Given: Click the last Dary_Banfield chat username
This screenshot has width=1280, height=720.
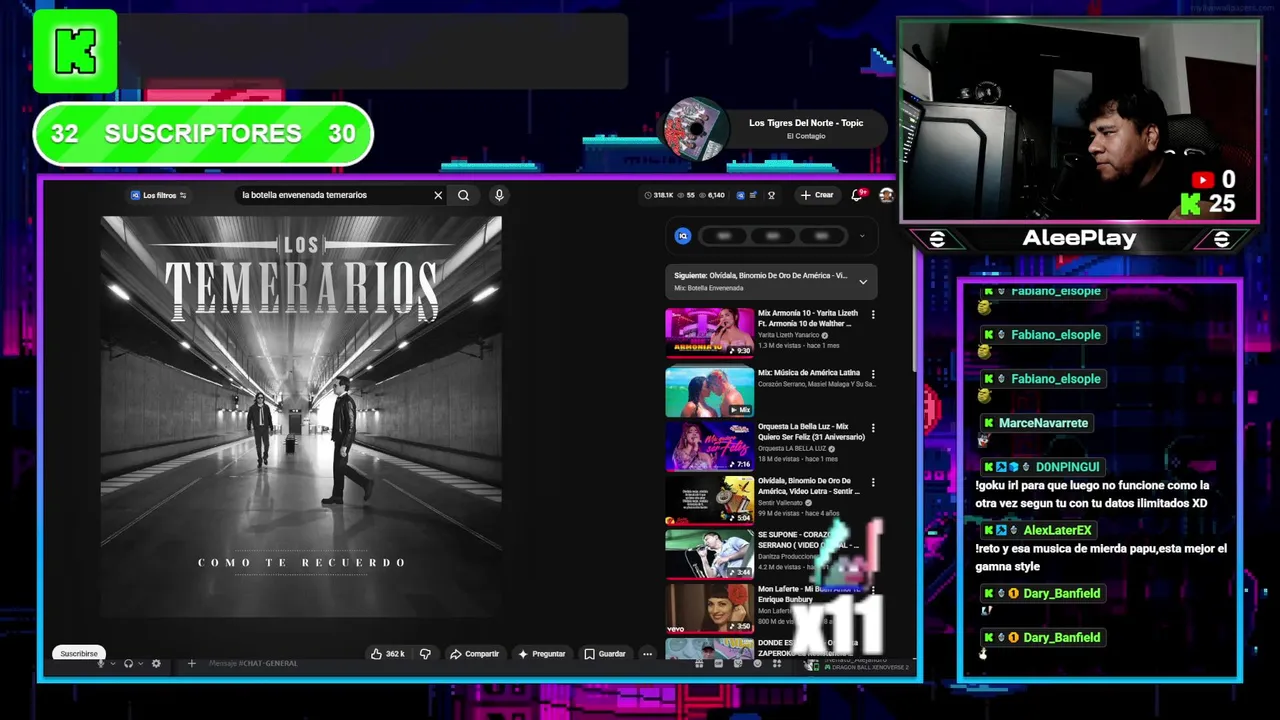Looking at the screenshot, I should [x=1061, y=637].
